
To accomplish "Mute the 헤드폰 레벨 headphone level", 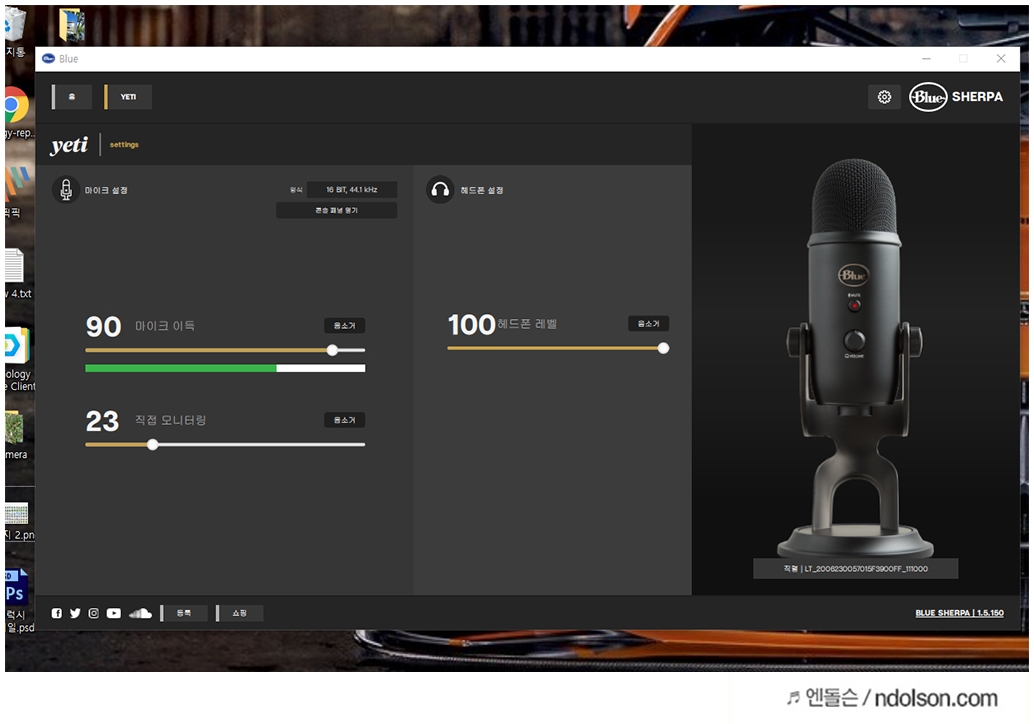I will [648, 323].
